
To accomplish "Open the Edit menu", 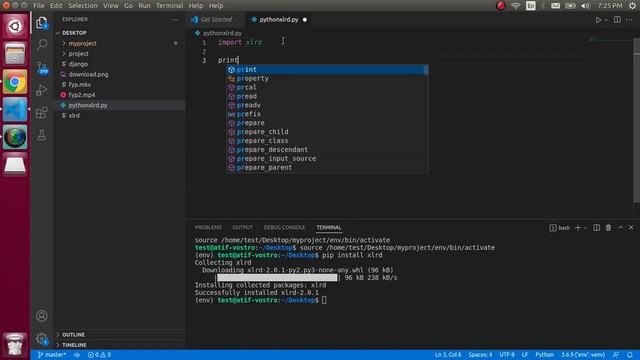I will 56,6.
